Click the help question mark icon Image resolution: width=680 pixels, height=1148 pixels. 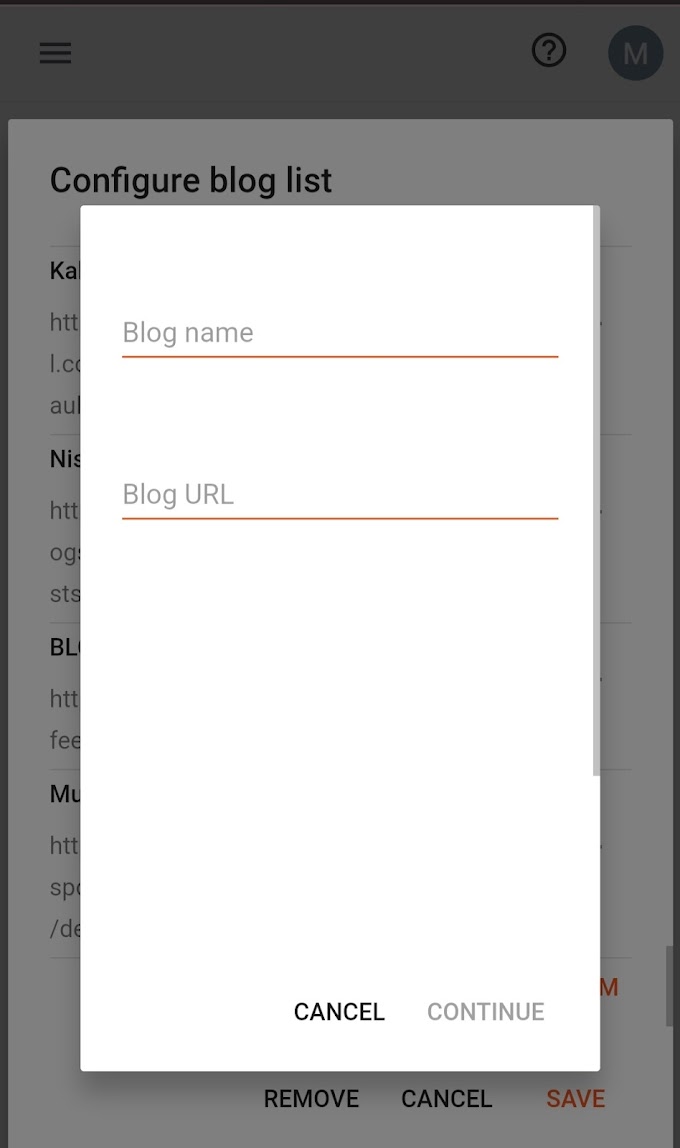[548, 50]
